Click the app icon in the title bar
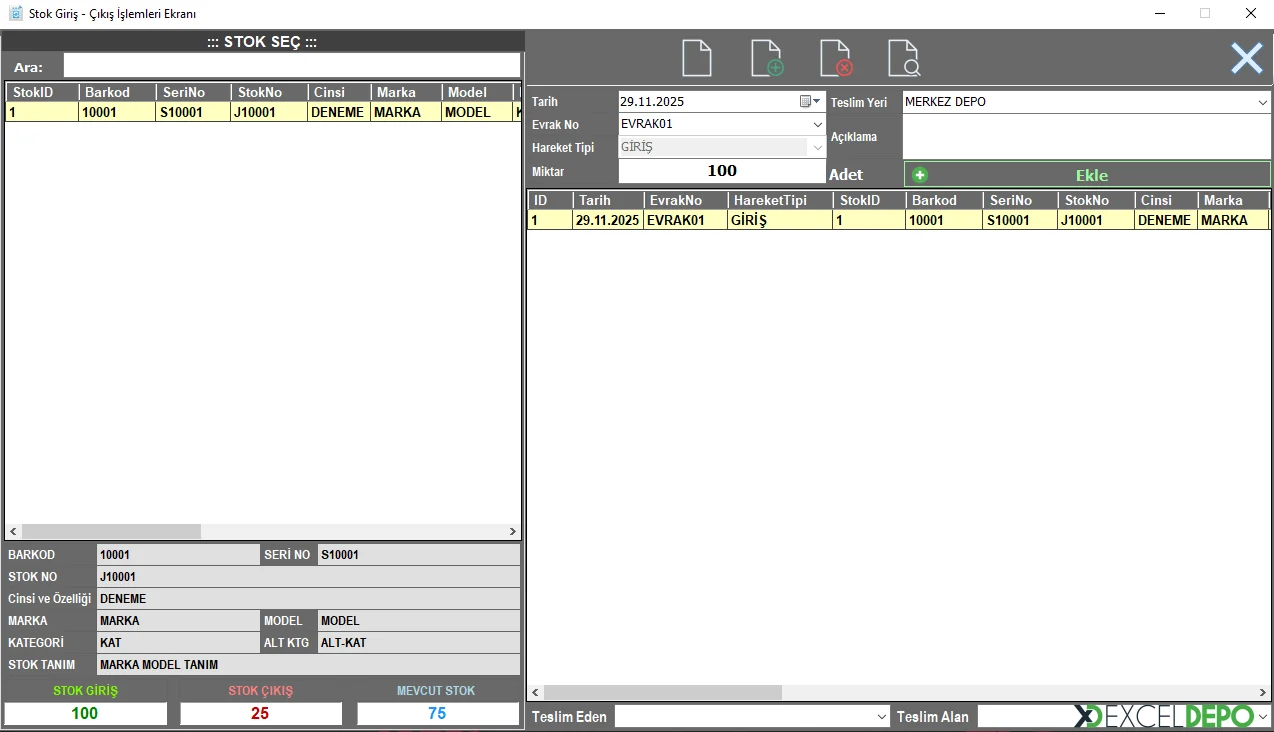 (15, 14)
